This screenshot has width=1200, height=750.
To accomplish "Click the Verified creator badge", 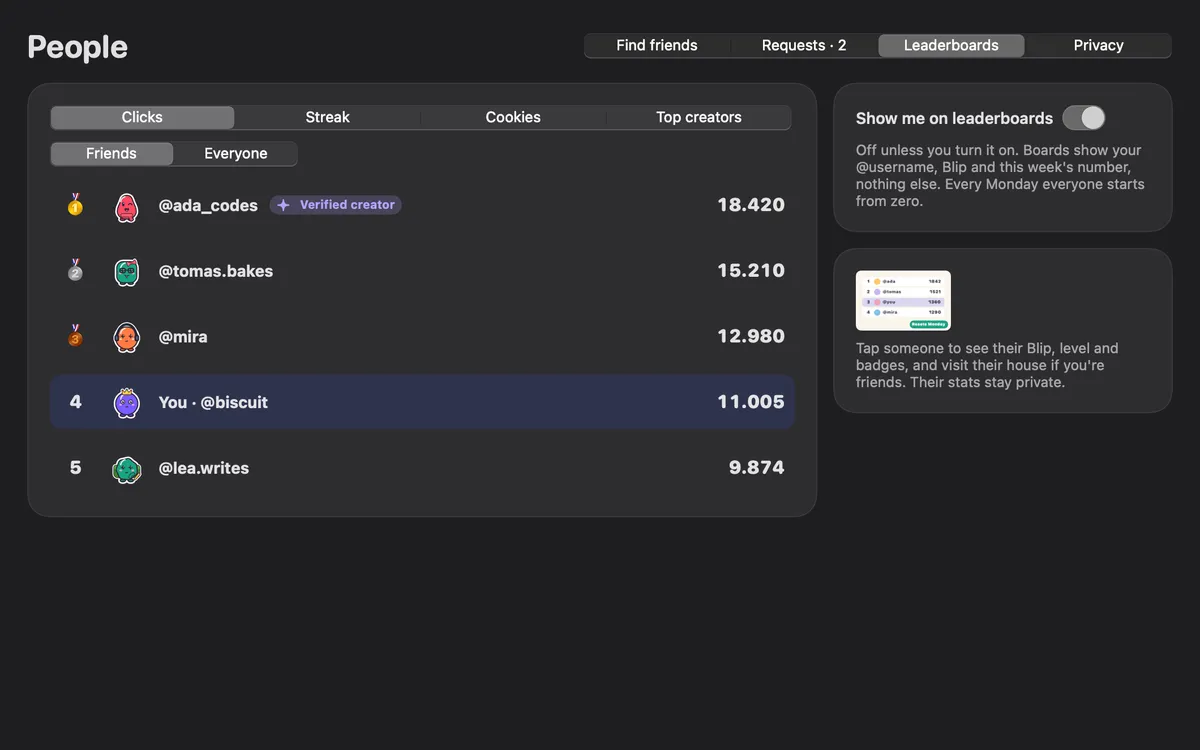I will point(336,205).
